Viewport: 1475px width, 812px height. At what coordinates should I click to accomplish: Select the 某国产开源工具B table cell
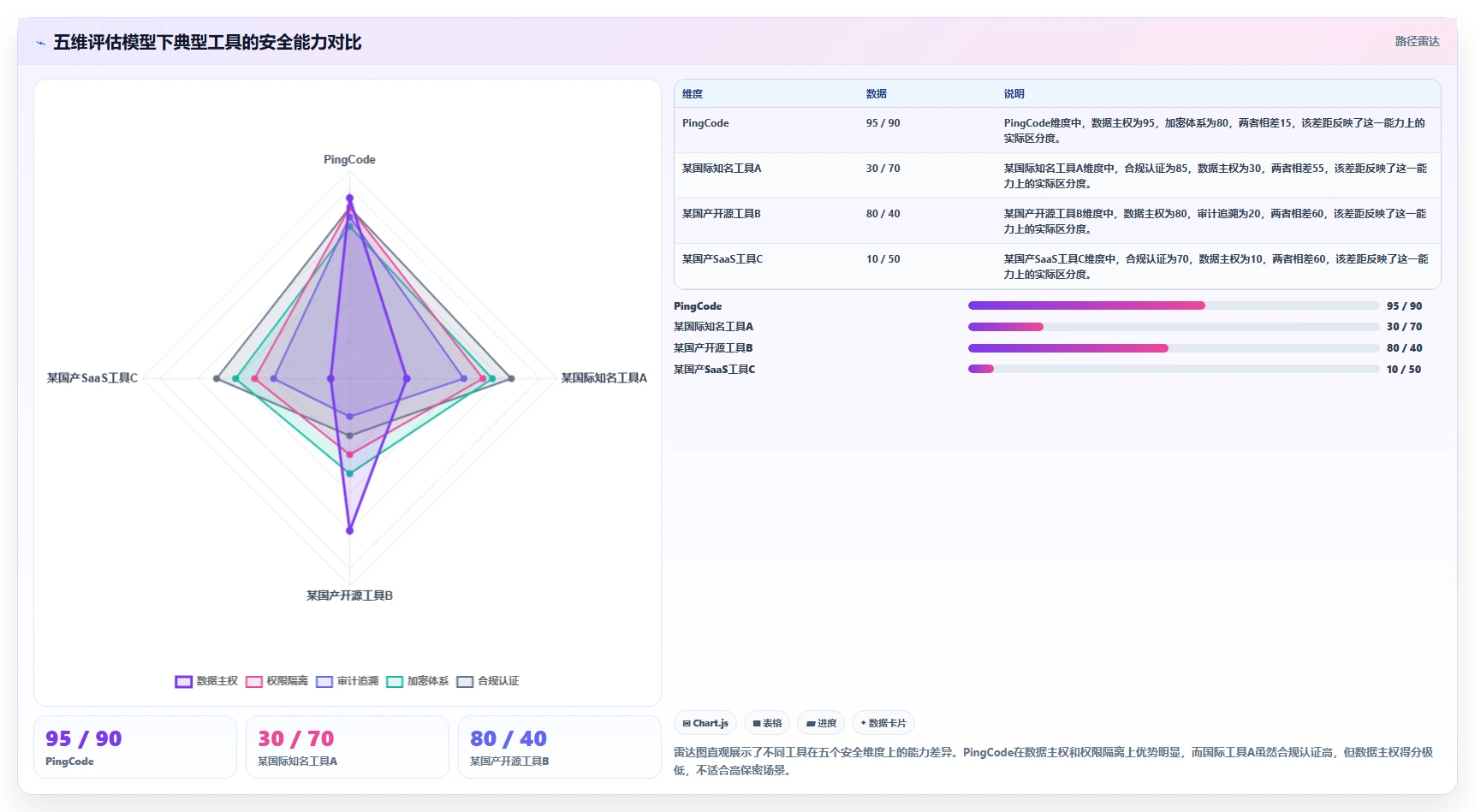722,214
